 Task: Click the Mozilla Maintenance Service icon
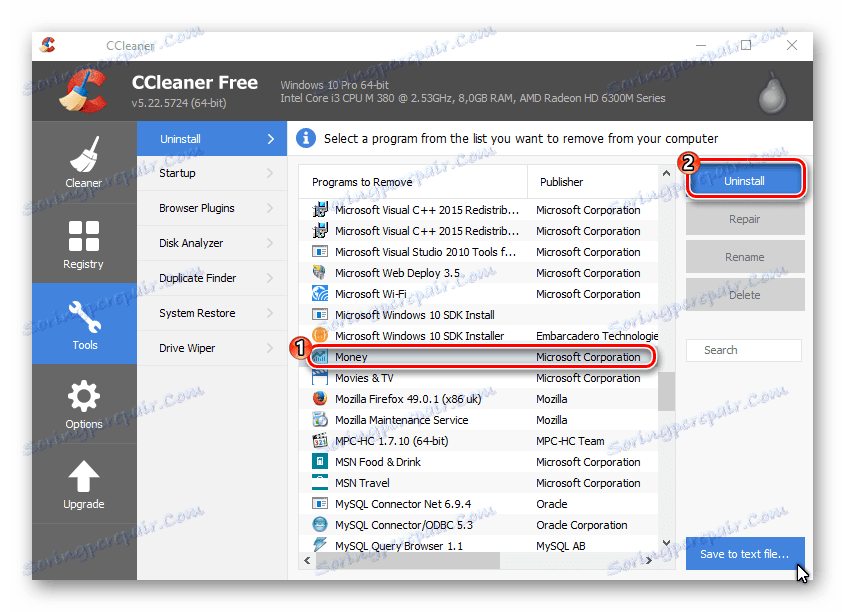(x=320, y=420)
